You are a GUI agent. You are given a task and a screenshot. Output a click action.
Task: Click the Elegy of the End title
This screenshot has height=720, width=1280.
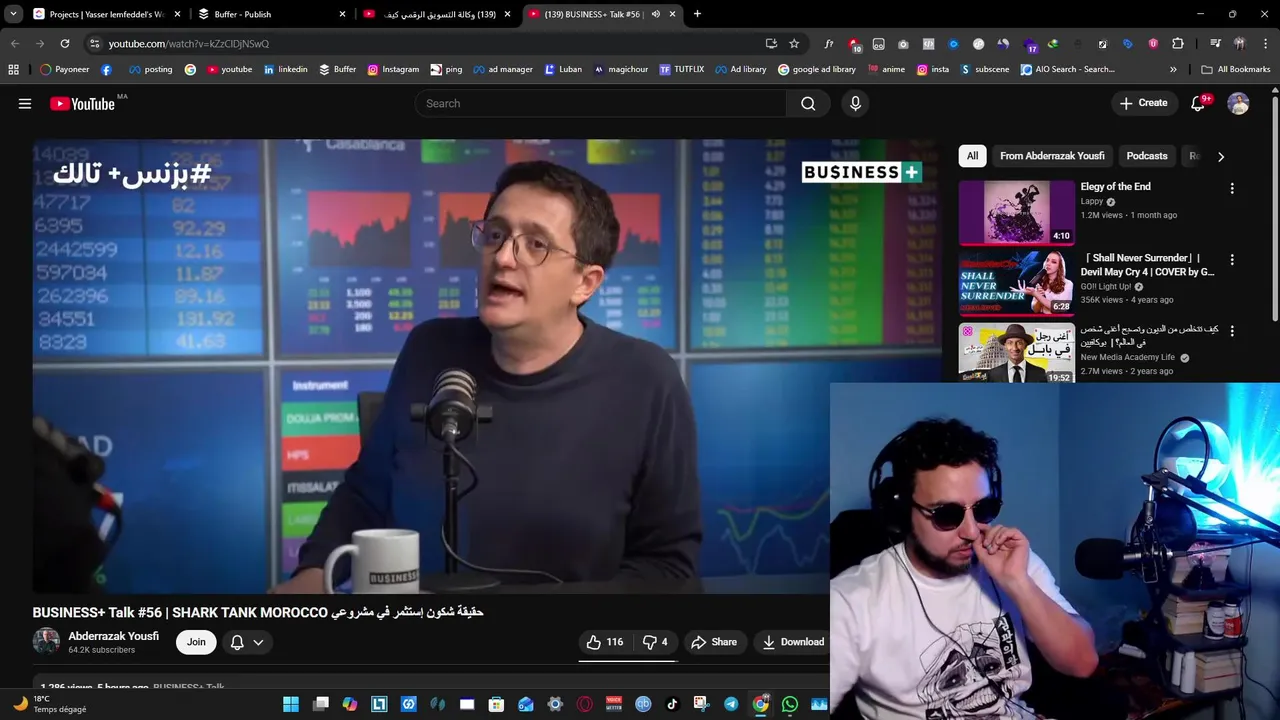(1115, 187)
